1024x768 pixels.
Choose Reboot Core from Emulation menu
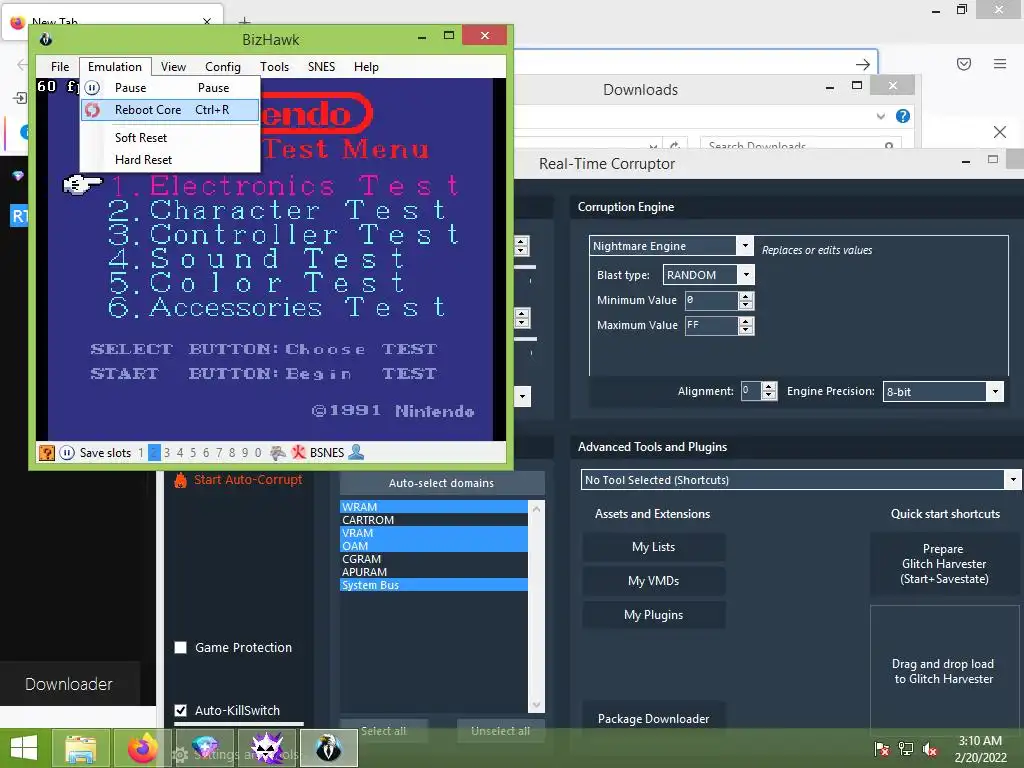(x=170, y=110)
